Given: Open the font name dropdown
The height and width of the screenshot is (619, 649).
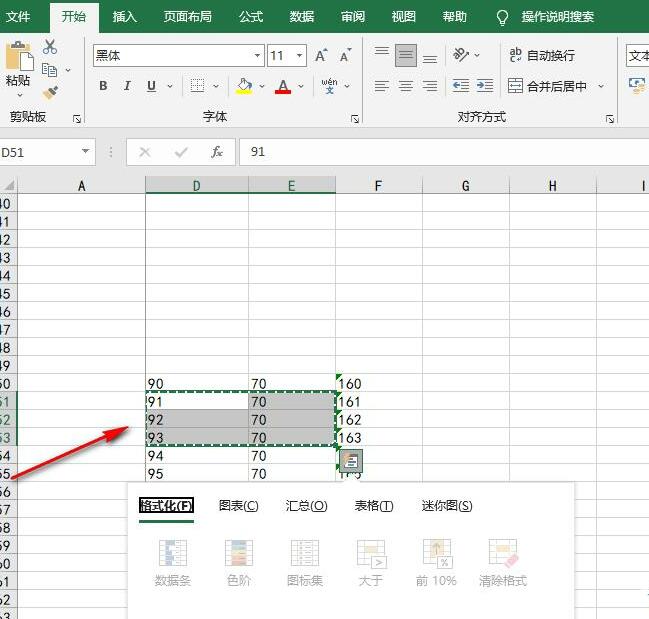Looking at the screenshot, I should pyautogui.click(x=257, y=55).
